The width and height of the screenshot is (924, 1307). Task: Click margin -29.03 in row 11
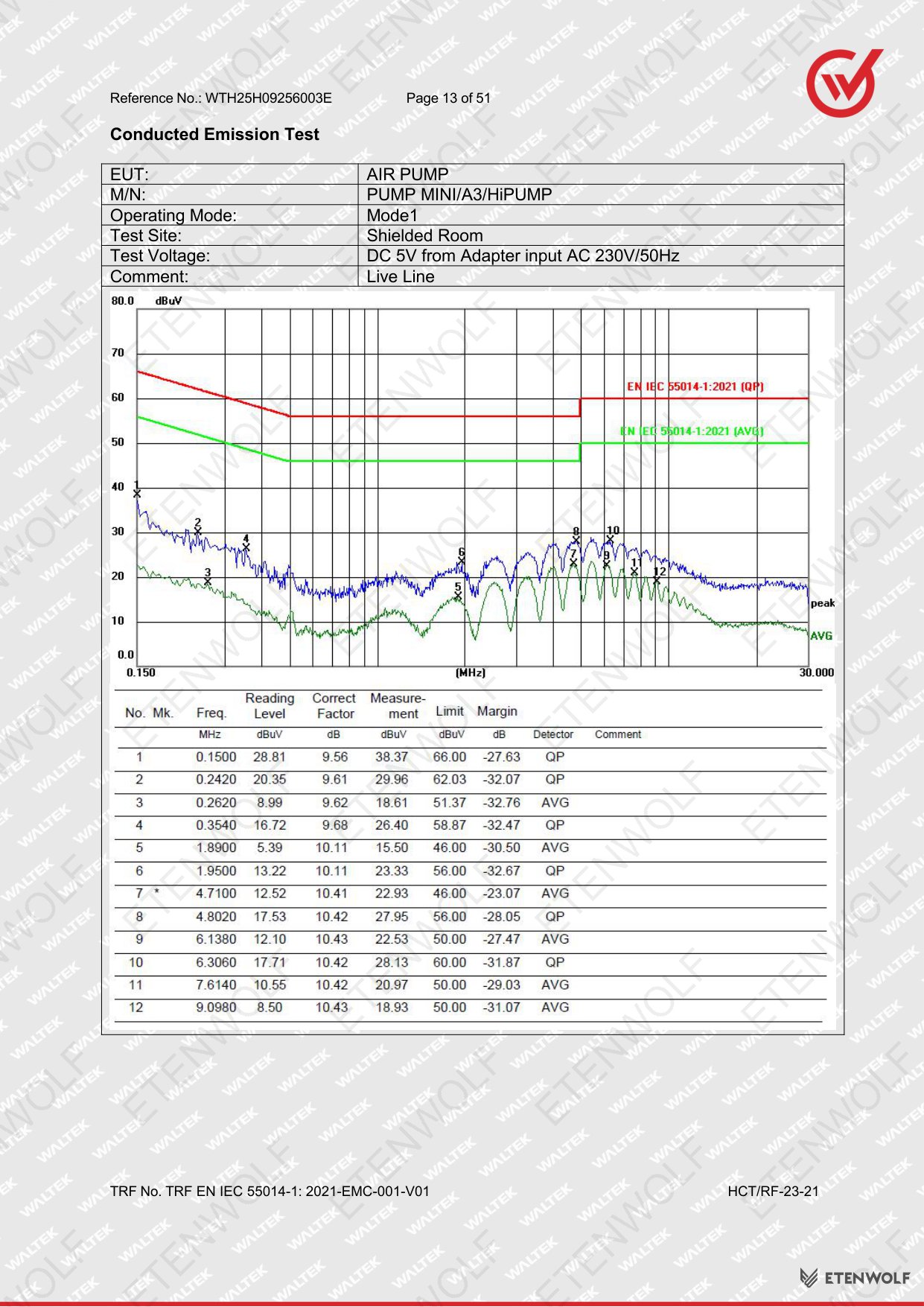pyautogui.click(x=502, y=985)
